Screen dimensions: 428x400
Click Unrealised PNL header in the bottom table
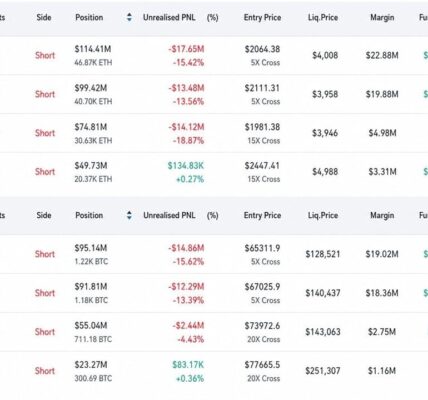pyautogui.click(x=169, y=215)
